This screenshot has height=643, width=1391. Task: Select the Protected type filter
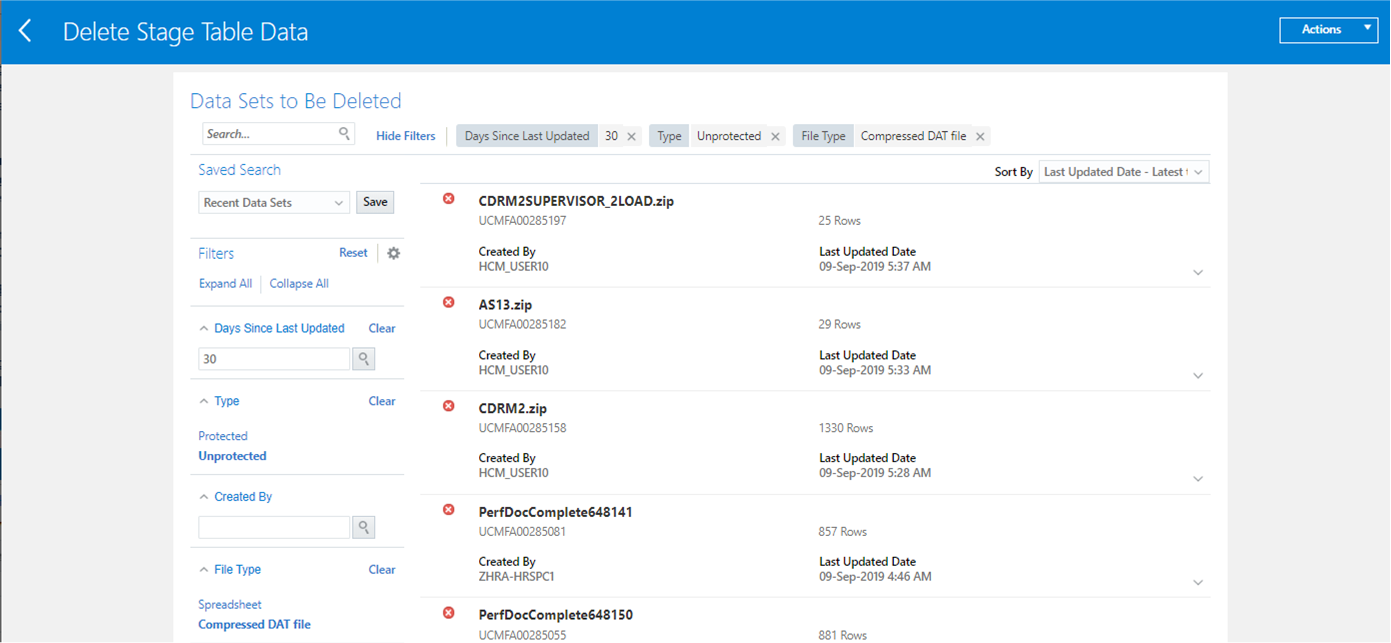pyautogui.click(x=223, y=436)
